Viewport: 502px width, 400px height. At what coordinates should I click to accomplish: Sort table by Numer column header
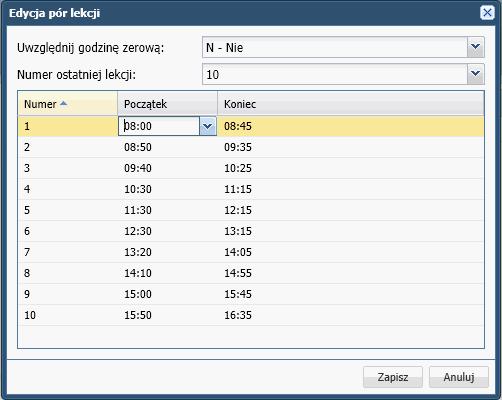pos(67,104)
